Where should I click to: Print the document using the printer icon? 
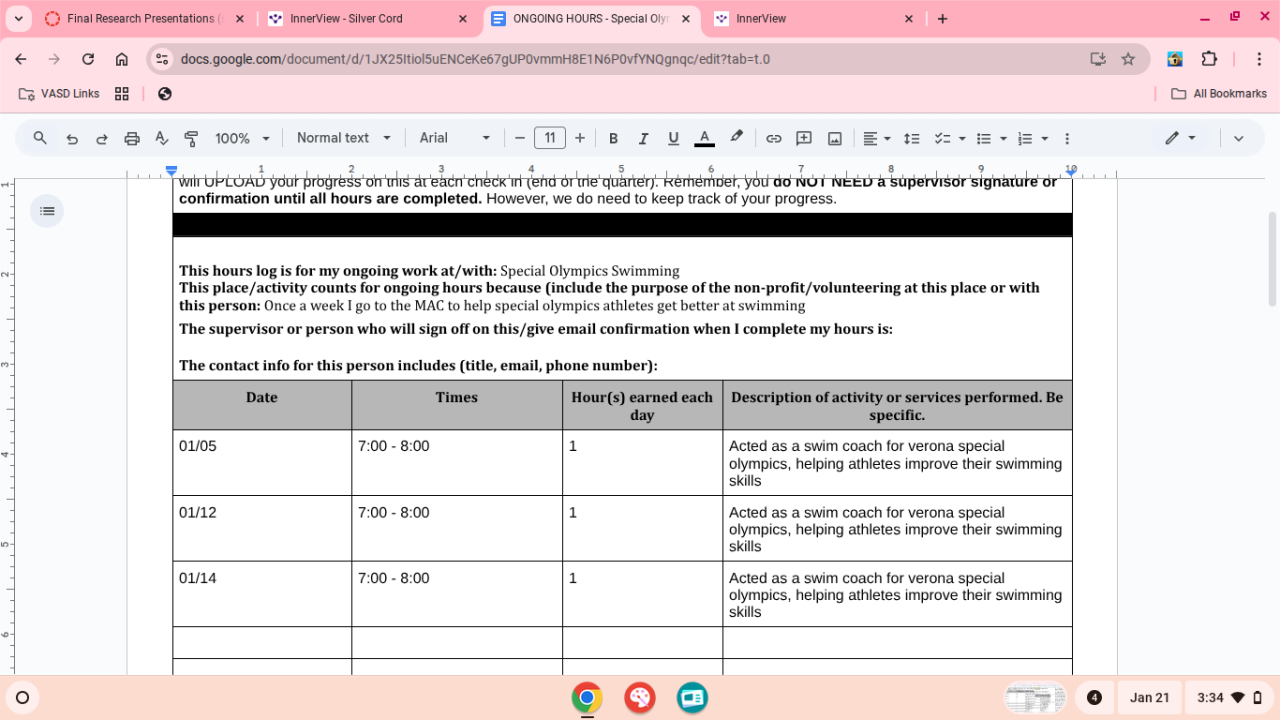(x=132, y=138)
